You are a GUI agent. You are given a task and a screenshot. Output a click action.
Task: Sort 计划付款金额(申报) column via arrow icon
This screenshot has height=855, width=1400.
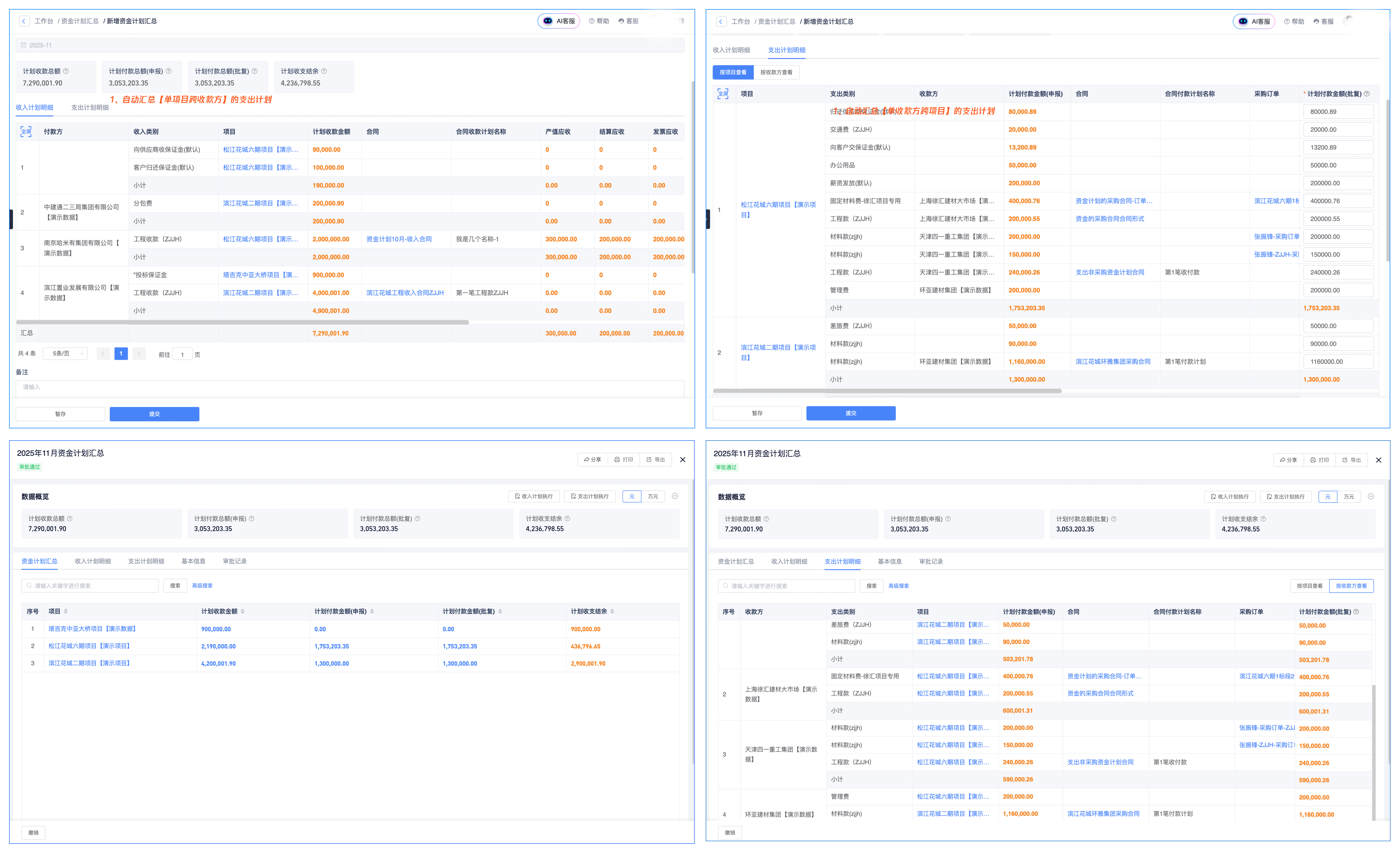click(372, 612)
